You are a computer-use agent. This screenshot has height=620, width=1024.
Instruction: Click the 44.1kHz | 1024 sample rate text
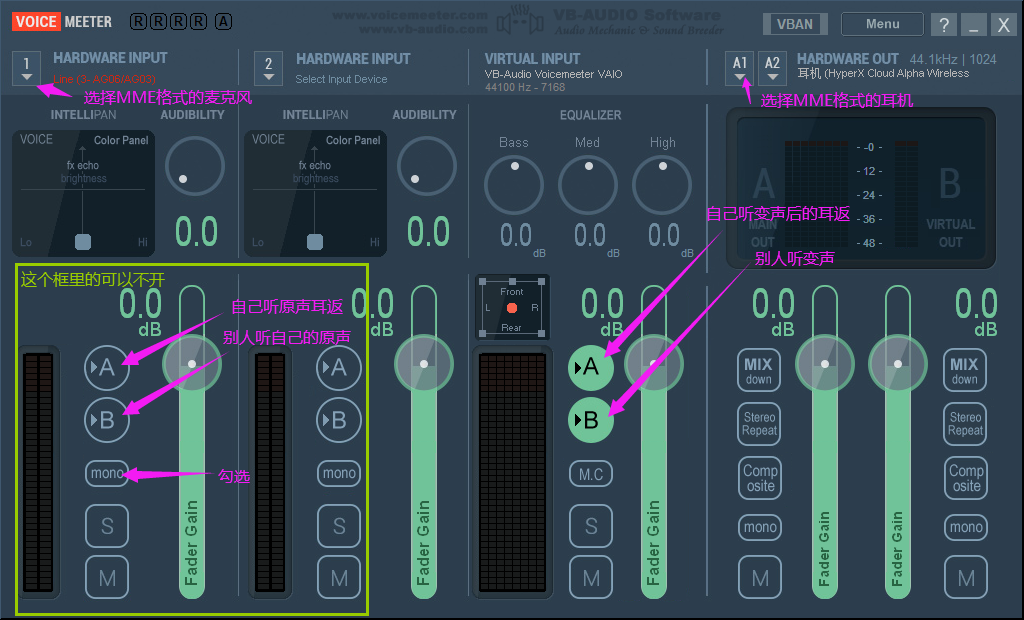point(953,59)
